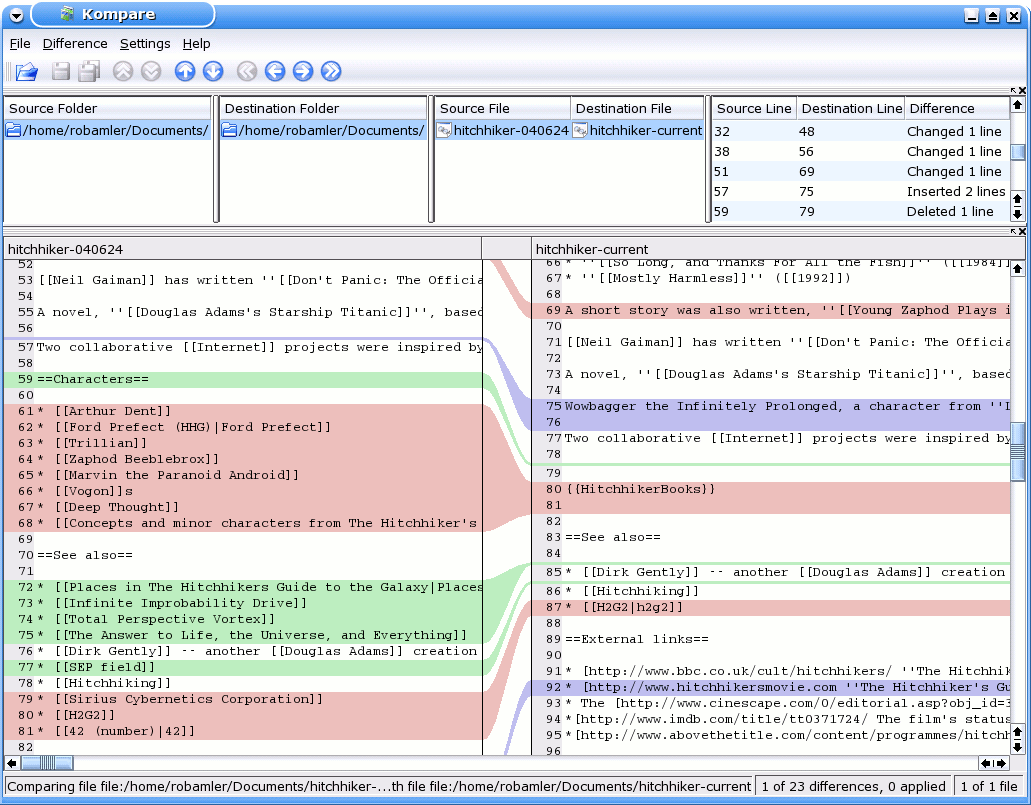The image size is (1031, 805).
Task: Open the Help menu
Action: pyautogui.click(x=197, y=43)
